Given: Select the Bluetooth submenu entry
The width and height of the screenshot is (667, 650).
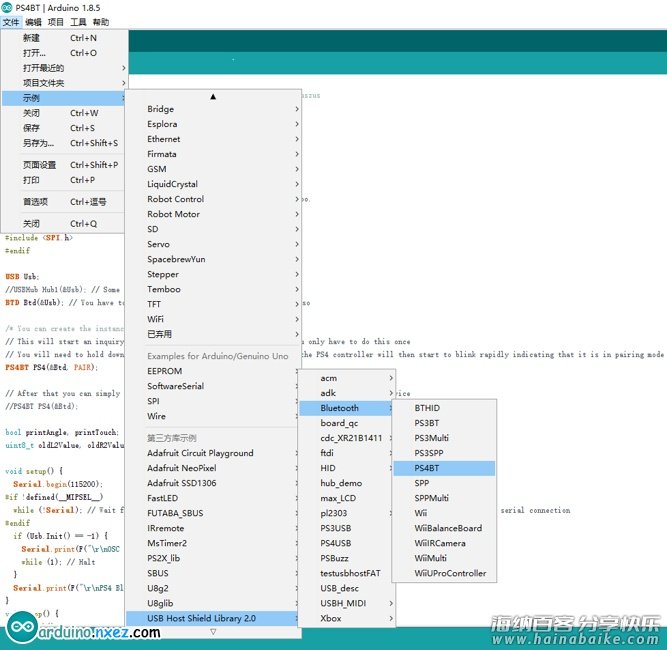Looking at the screenshot, I should click(347, 408).
